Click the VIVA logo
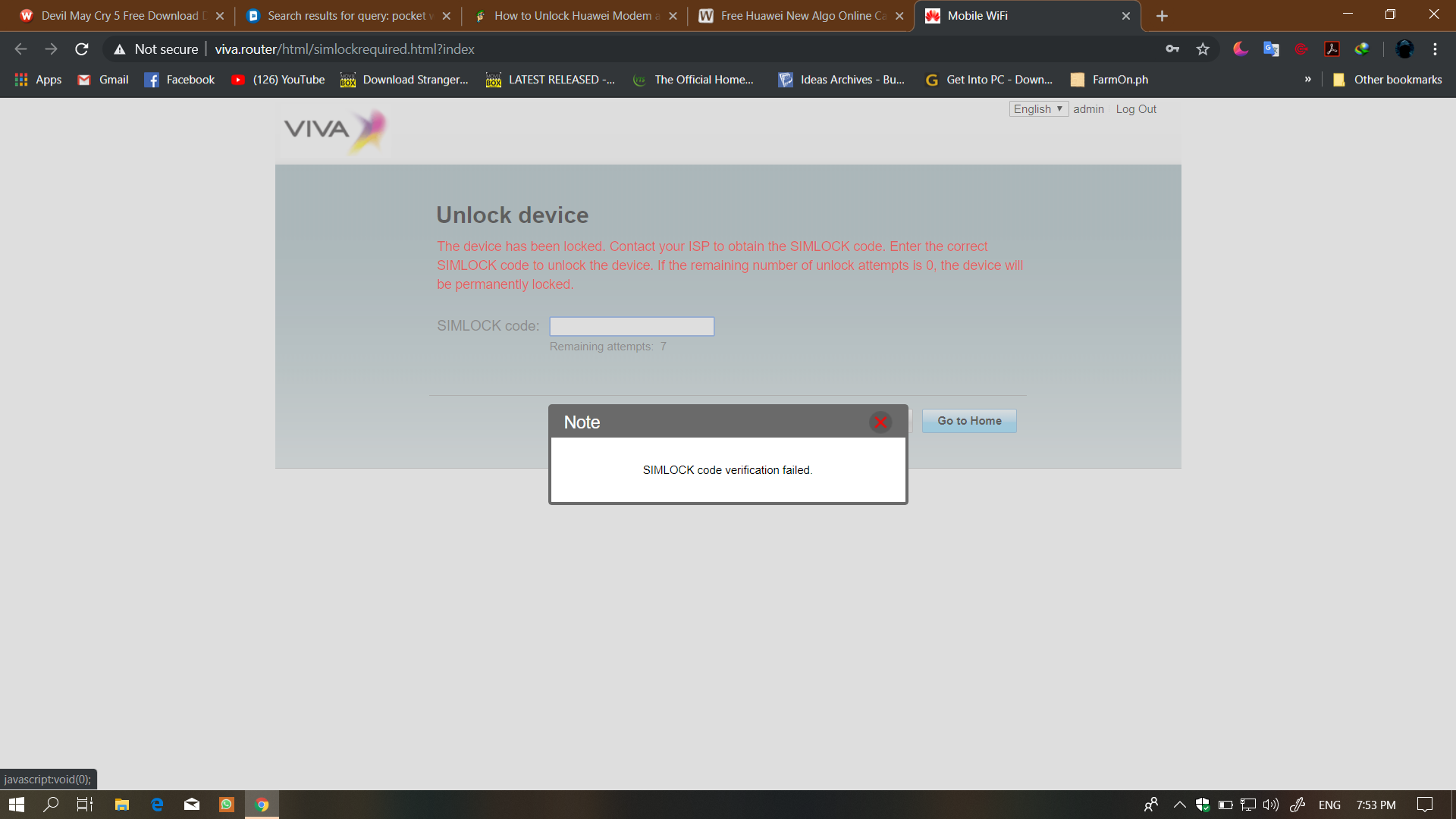1456x819 pixels. coord(334,130)
